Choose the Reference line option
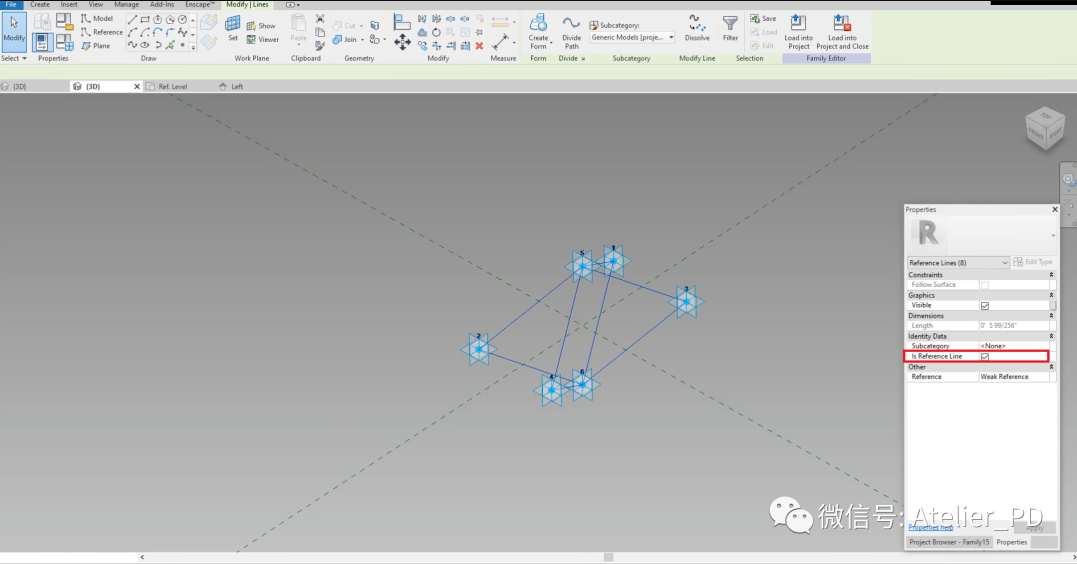Viewport: 1077px width, 564px height. point(102,32)
